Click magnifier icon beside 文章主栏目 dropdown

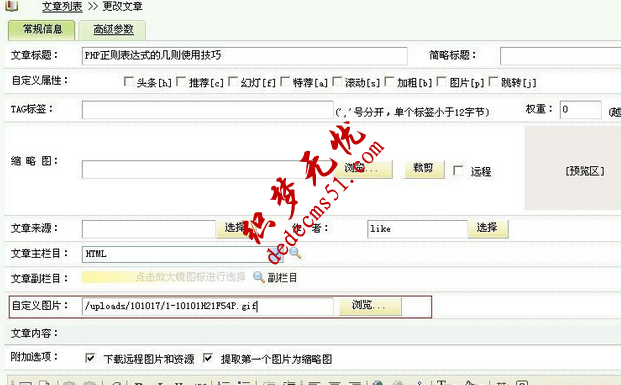point(294,253)
